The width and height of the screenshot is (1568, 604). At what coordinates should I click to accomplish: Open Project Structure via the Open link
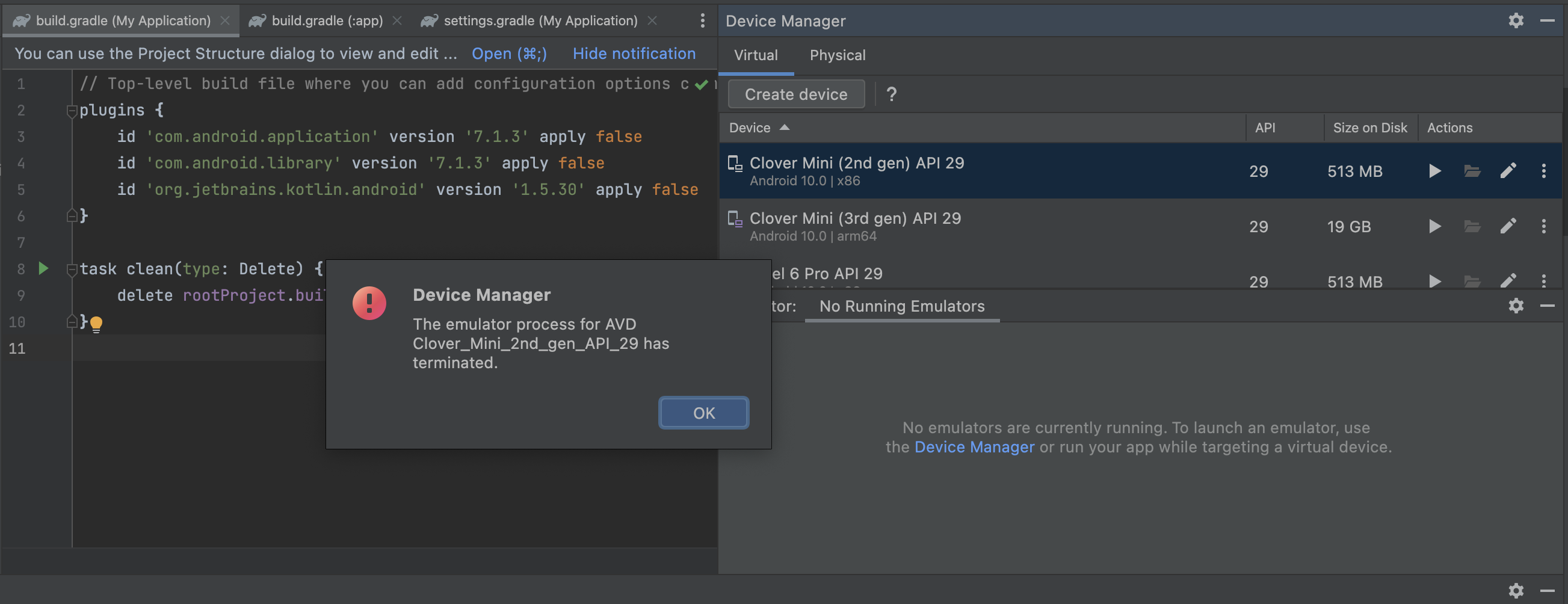pyautogui.click(x=509, y=54)
